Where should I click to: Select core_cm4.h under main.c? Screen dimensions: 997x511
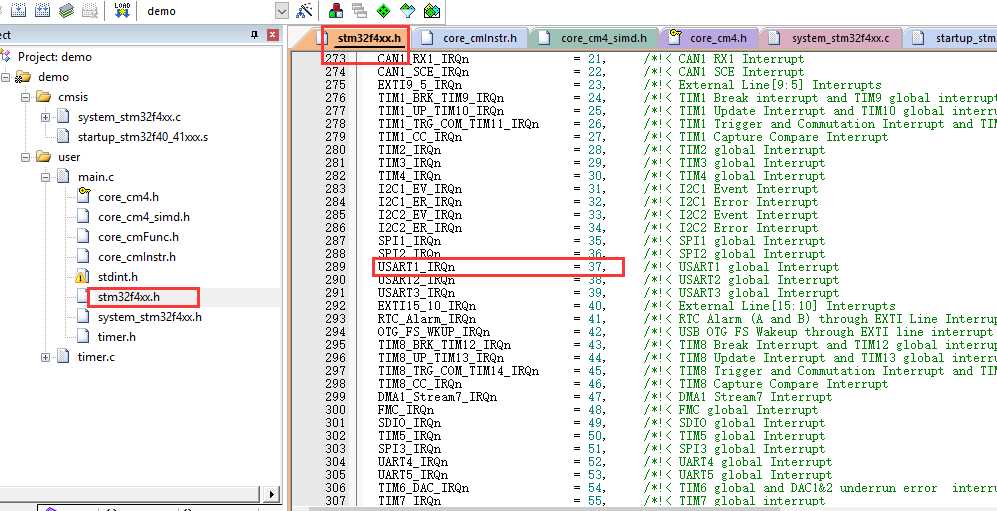pos(128,197)
